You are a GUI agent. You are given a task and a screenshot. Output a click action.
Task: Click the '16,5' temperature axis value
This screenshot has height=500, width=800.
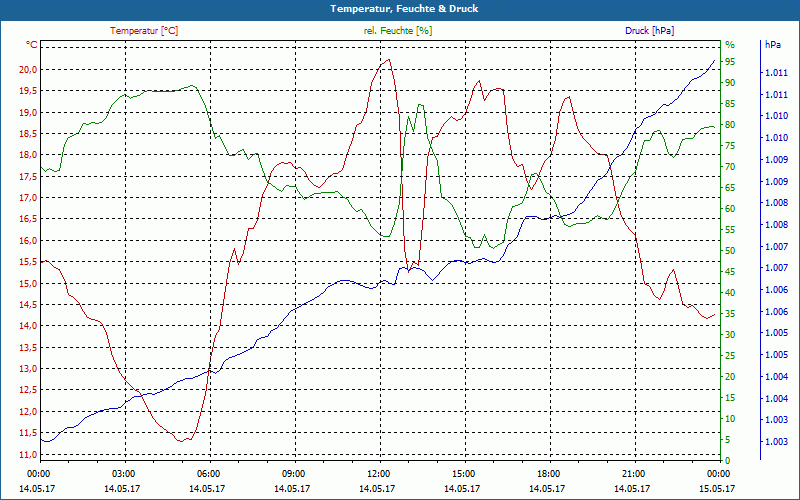click(29, 219)
